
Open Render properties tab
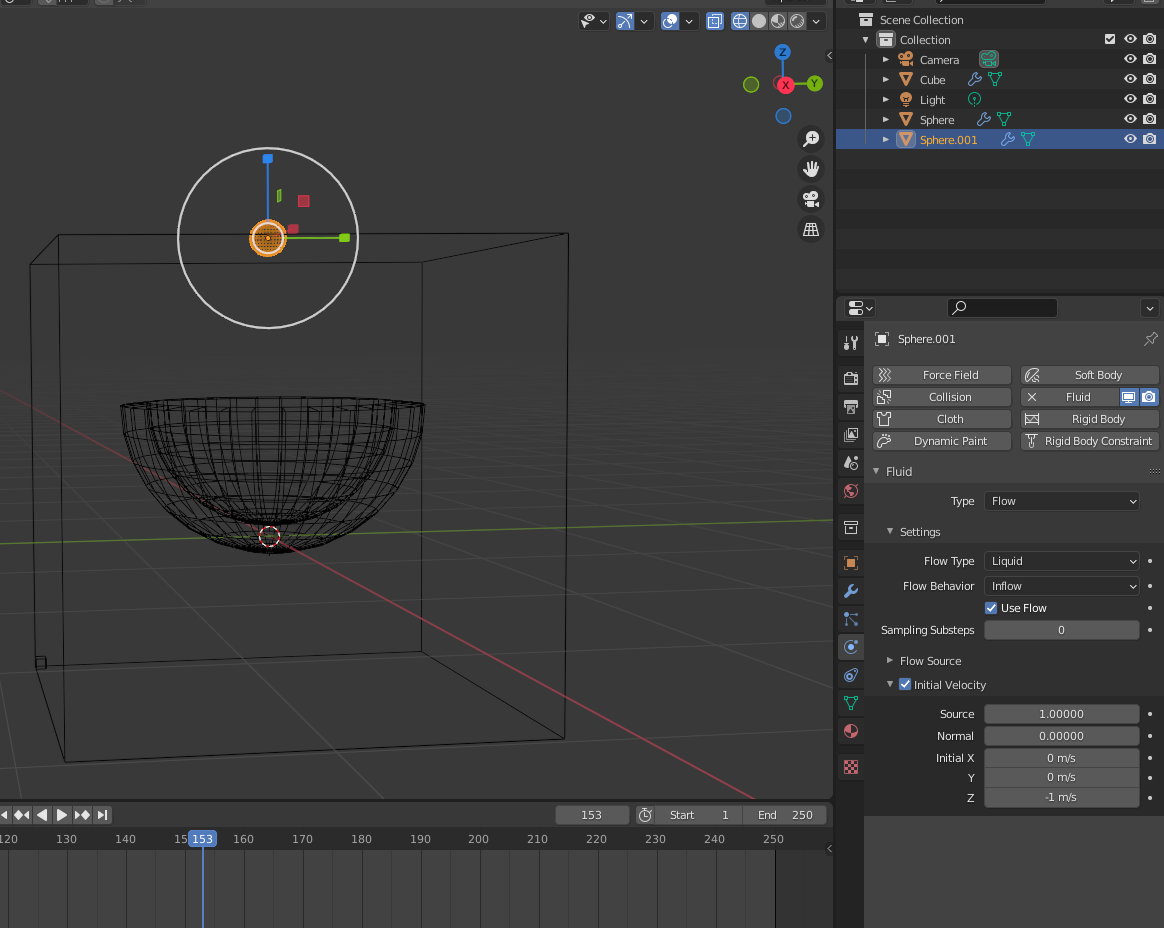[851, 378]
